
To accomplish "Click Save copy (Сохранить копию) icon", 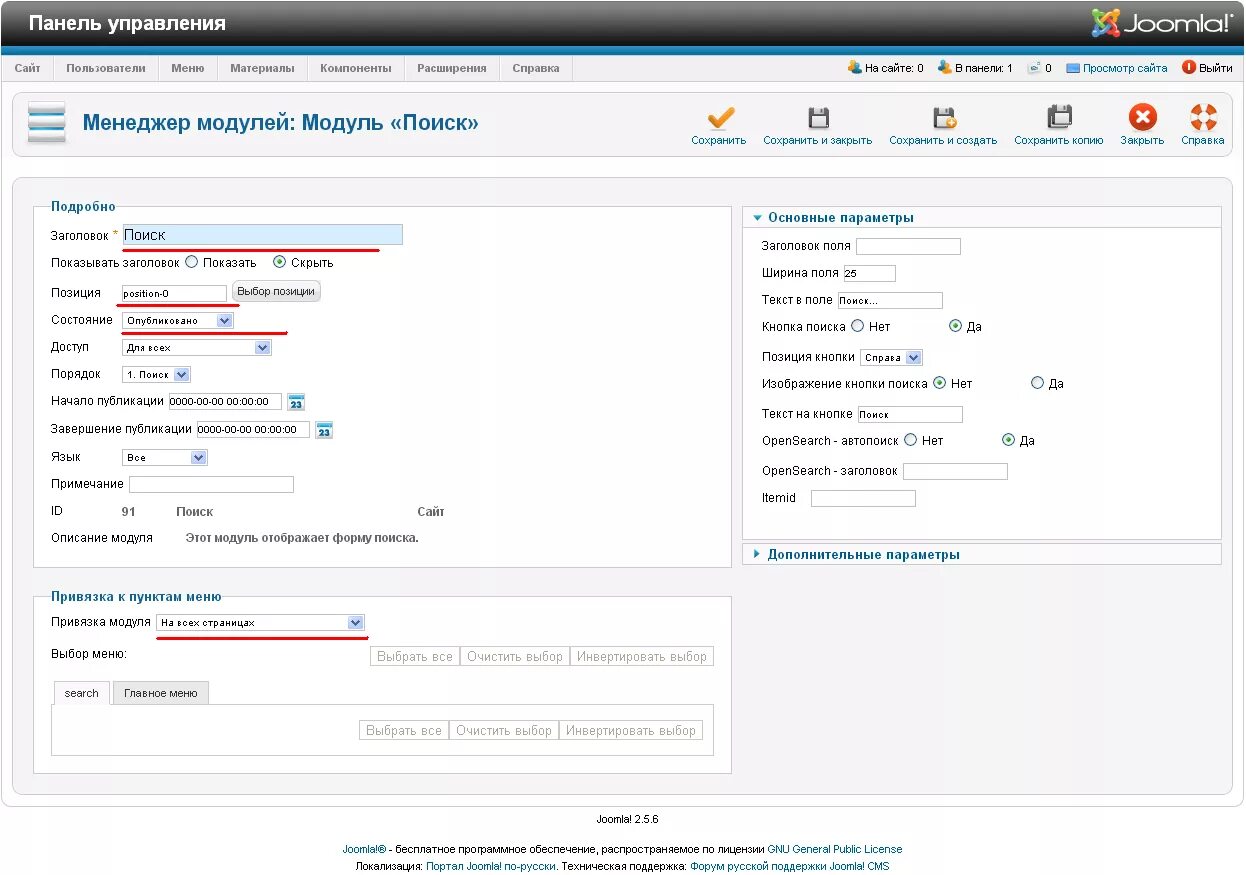I will point(1059,117).
